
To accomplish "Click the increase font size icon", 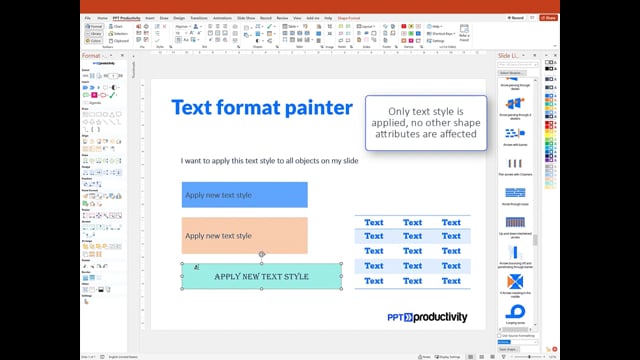I will 191,33.
